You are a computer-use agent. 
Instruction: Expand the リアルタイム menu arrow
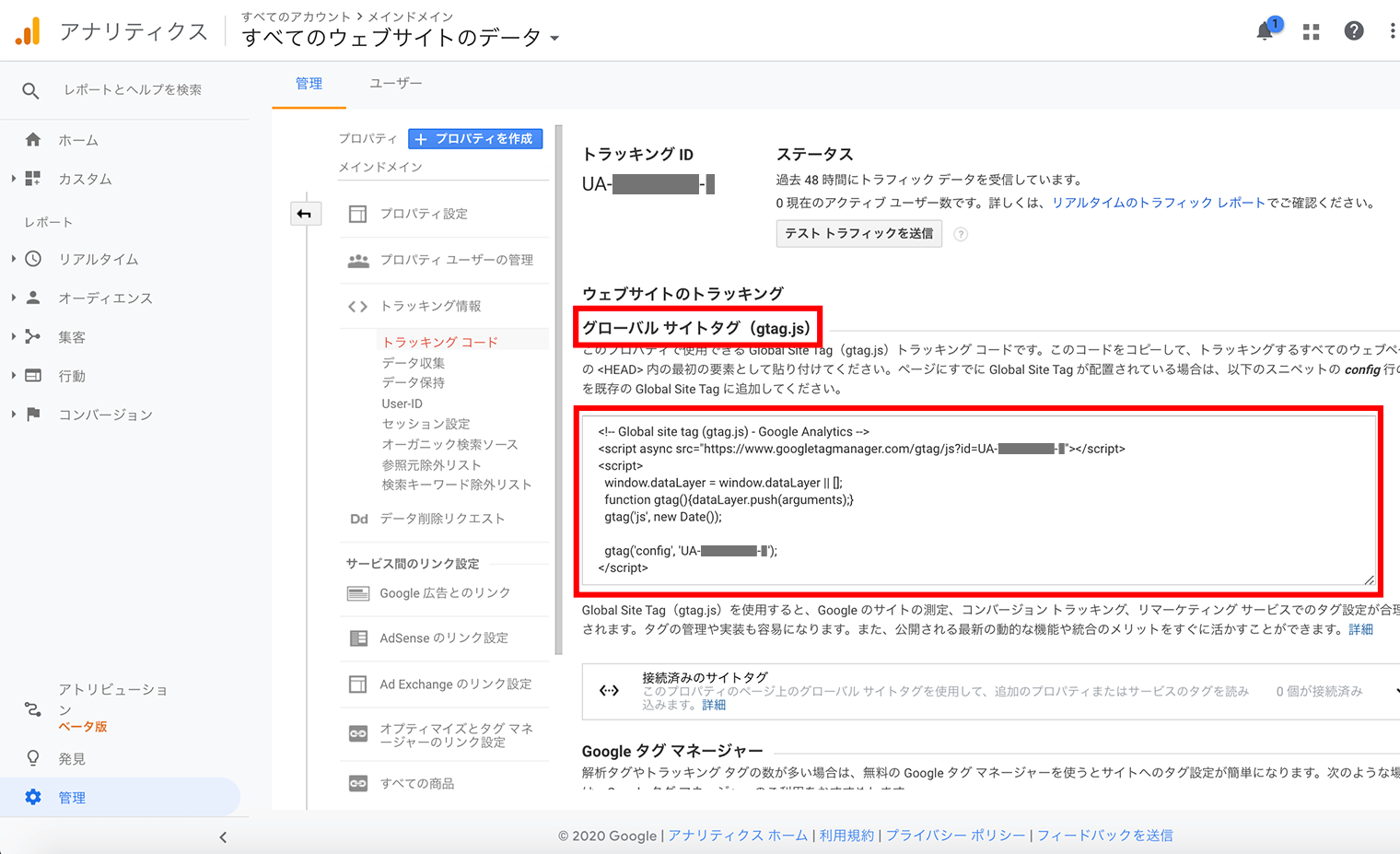[x=14, y=259]
